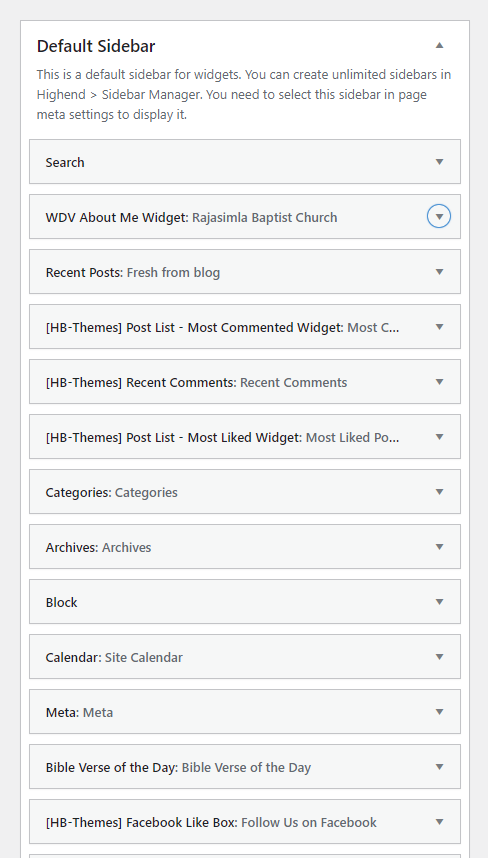Click the Default Sidebar heading
Viewport: 488px width, 858px height.
(x=96, y=46)
